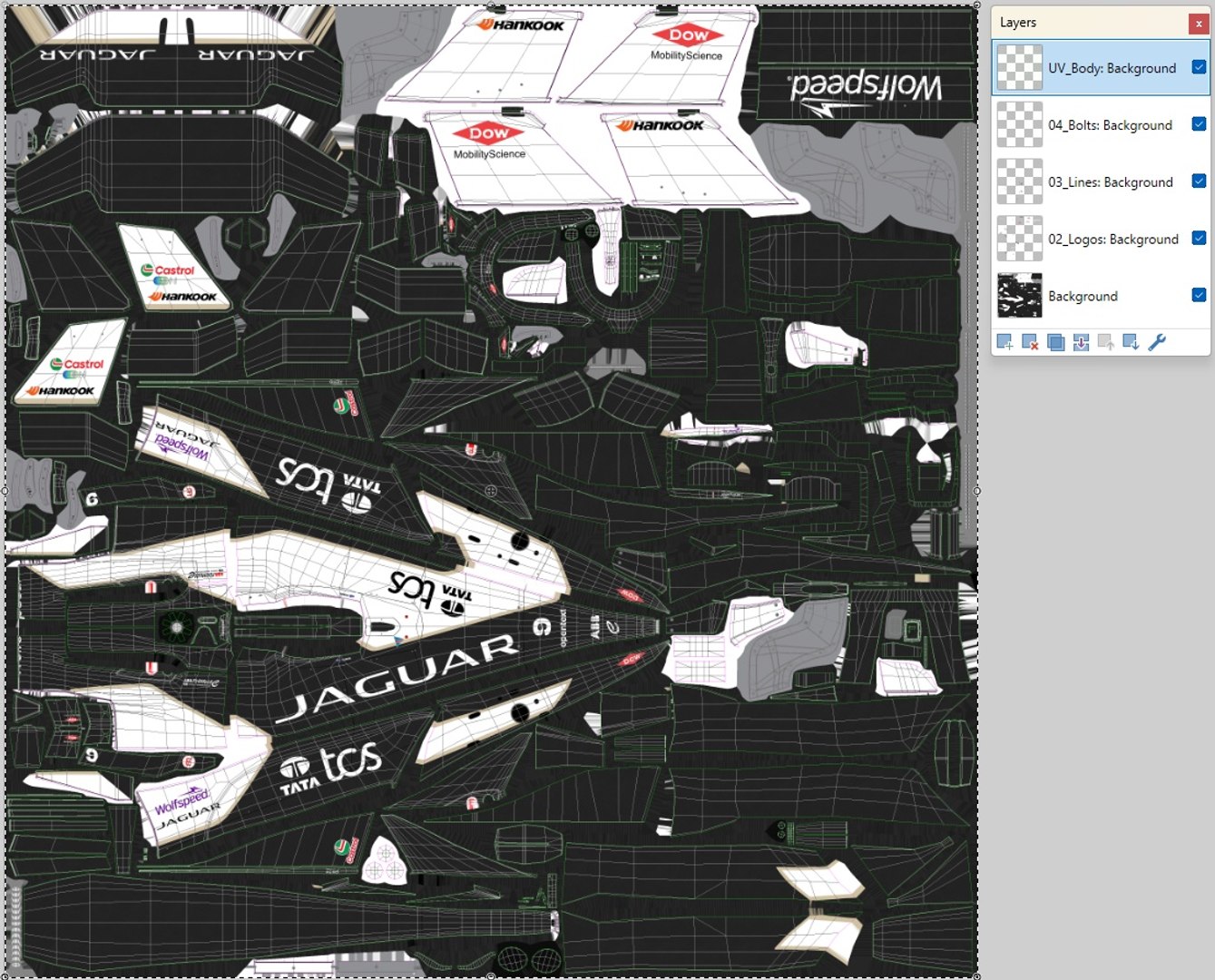The width and height of the screenshot is (1215, 980).
Task: Toggle visibility of Background layer
Action: pyautogui.click(x=1199, y=295)
